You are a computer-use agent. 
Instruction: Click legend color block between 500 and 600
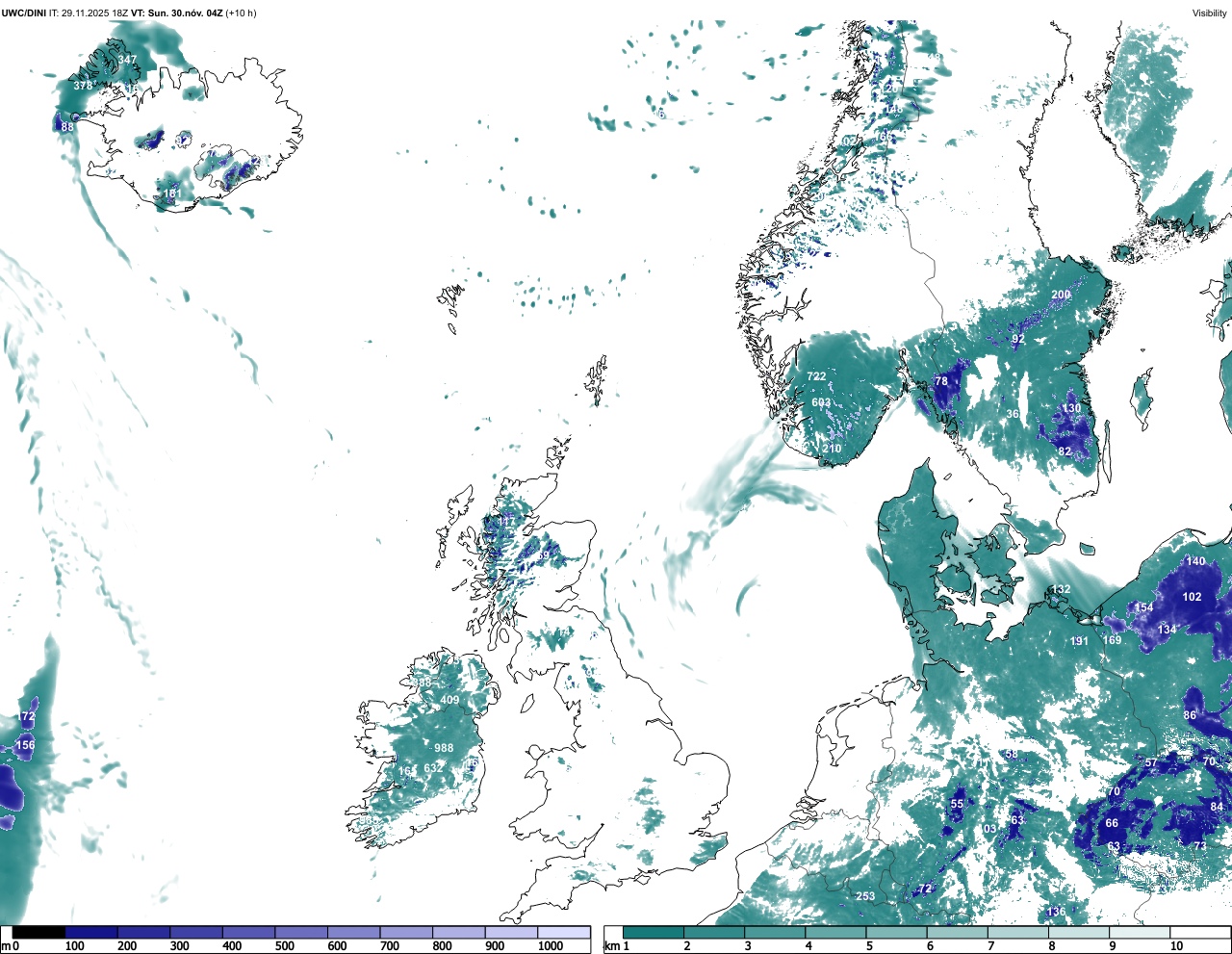(301, 933)
